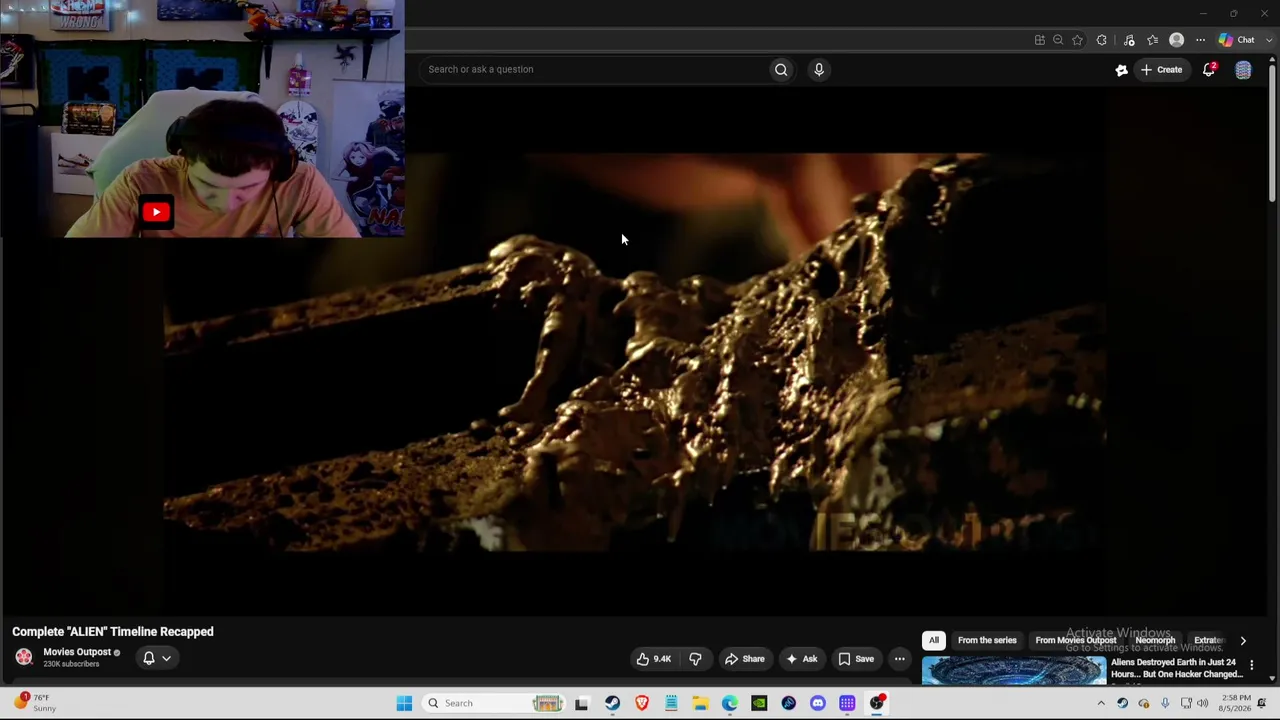Save the video to a playlist
Screen dimensions: 1280x720
point(856,659)
